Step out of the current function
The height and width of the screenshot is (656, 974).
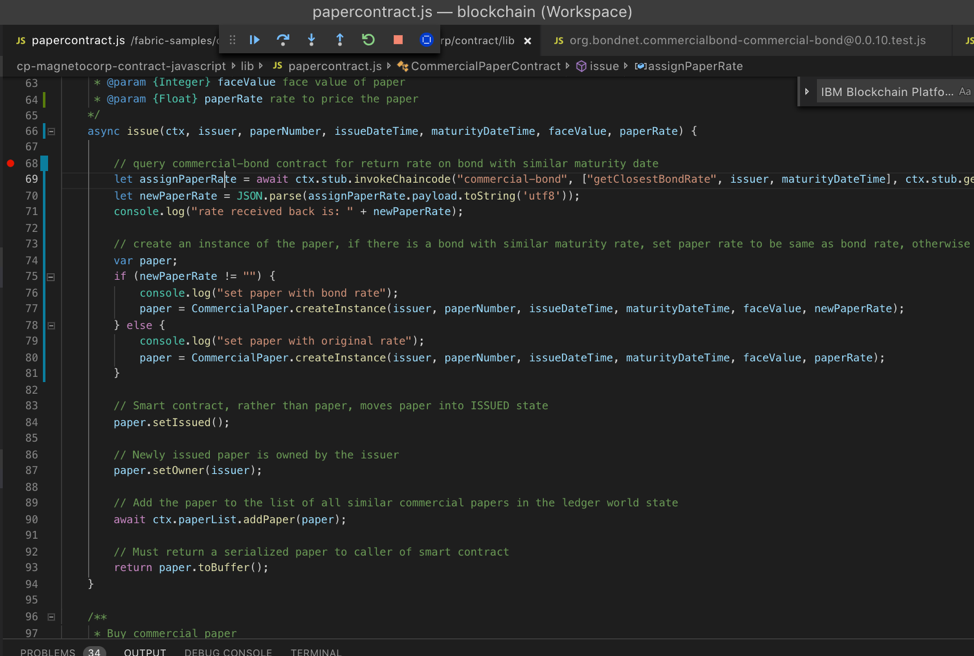point(340,40)
